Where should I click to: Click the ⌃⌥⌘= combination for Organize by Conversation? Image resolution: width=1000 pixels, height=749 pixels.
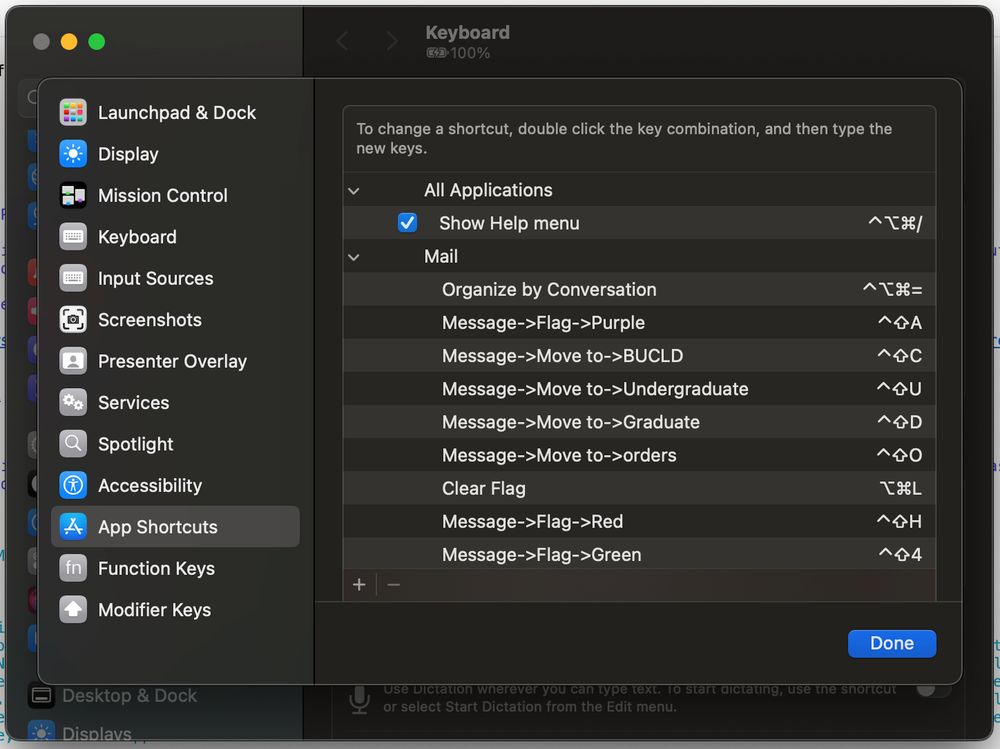tap(892, 289)
